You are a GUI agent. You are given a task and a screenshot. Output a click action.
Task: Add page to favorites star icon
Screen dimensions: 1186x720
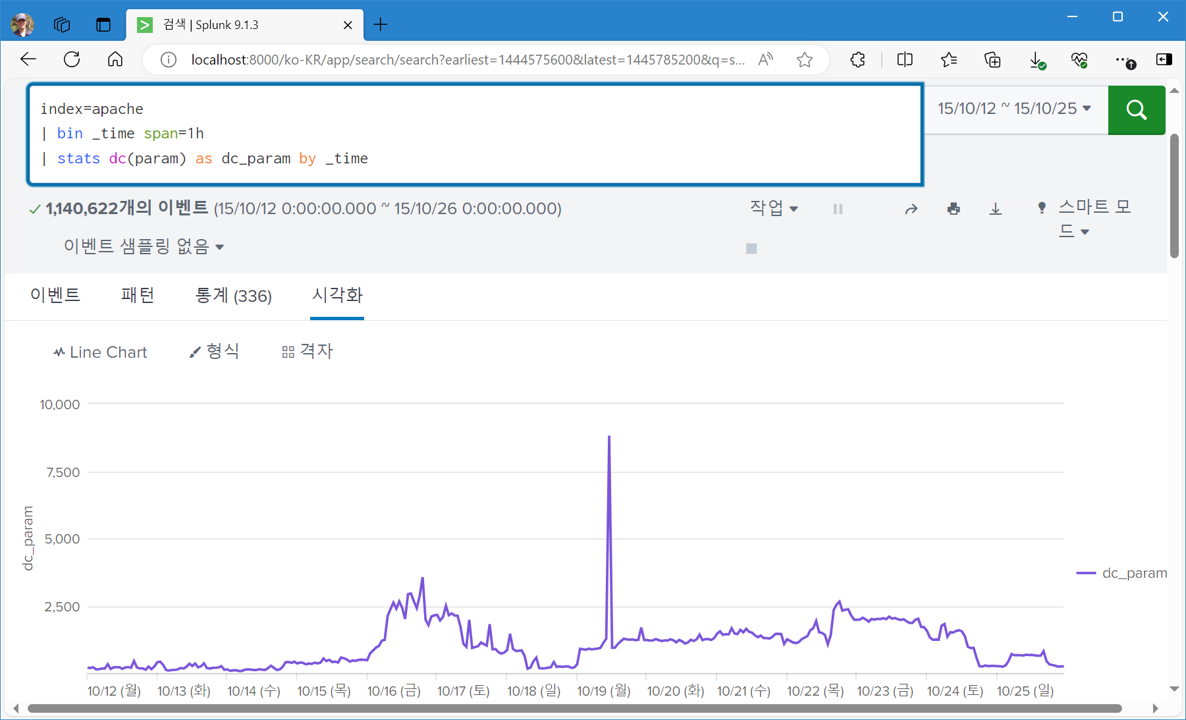(804, 60)
